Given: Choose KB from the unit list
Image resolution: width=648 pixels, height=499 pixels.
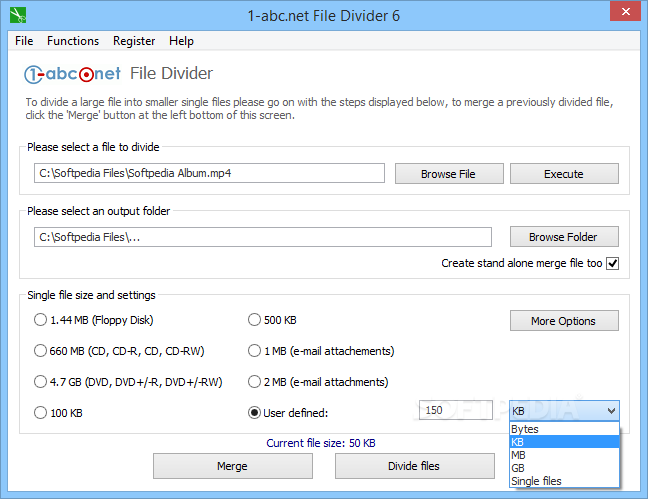Looking at the screenshot, I should click(x=564, y=442).
